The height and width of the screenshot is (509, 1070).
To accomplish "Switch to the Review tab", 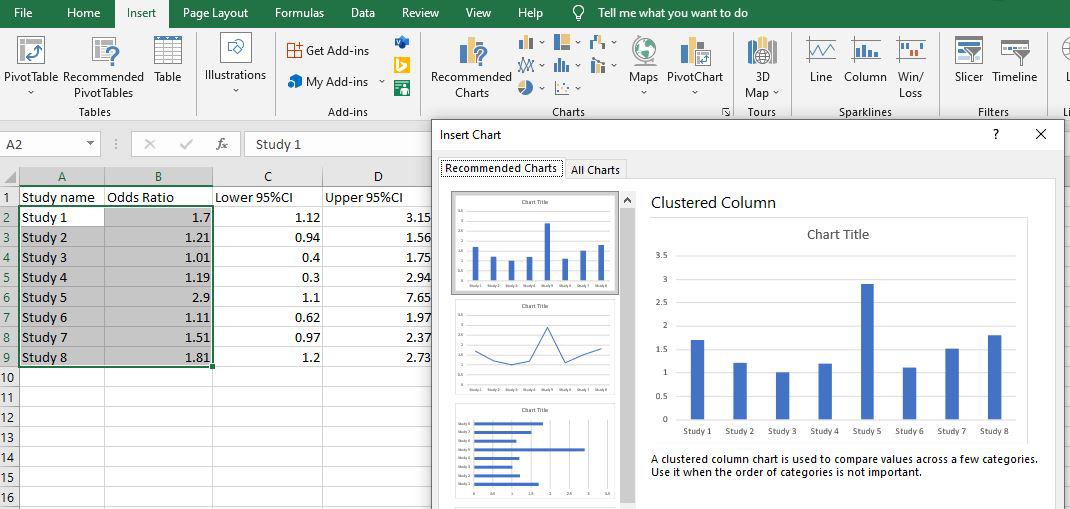I will [x=420, y=13].
